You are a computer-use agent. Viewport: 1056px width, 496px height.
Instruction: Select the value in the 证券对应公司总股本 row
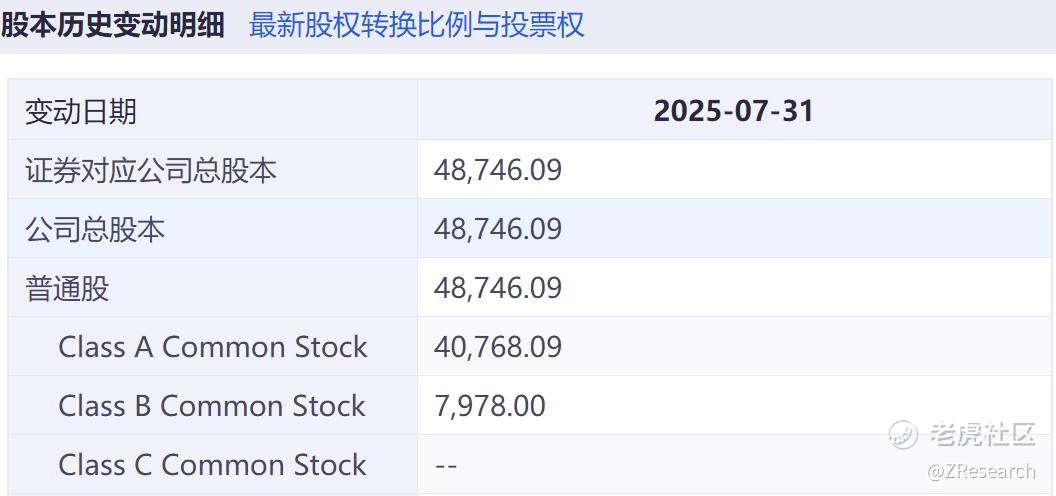click(498, 170)
